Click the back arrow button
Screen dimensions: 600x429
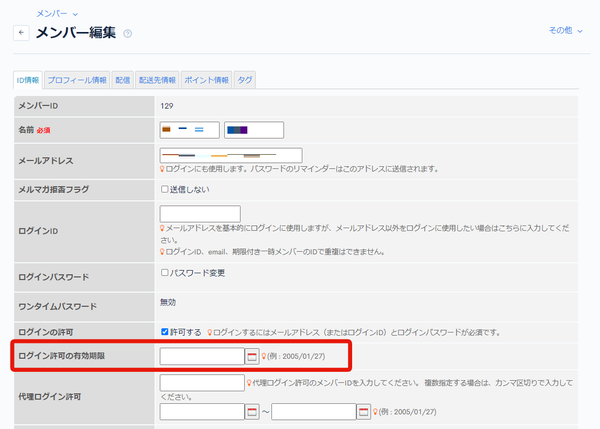pos(21,33)
